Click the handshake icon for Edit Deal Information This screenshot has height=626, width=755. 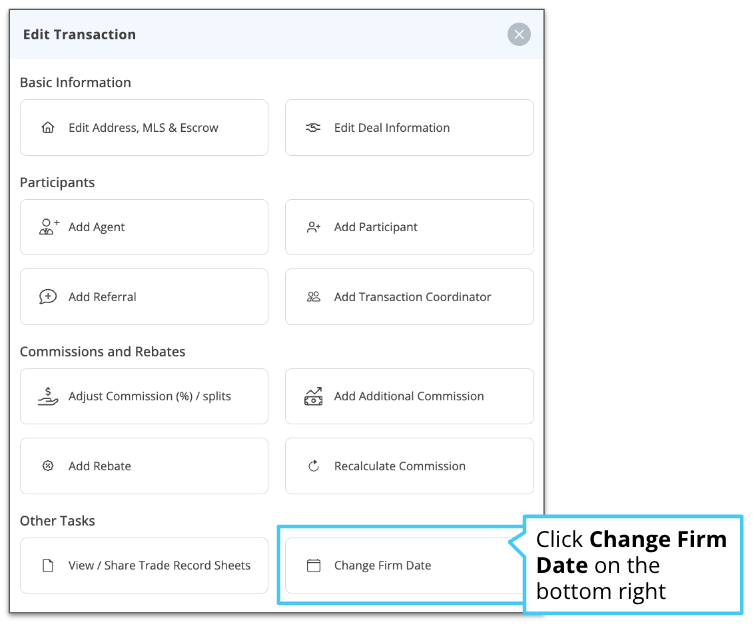[x=313, y=128]
